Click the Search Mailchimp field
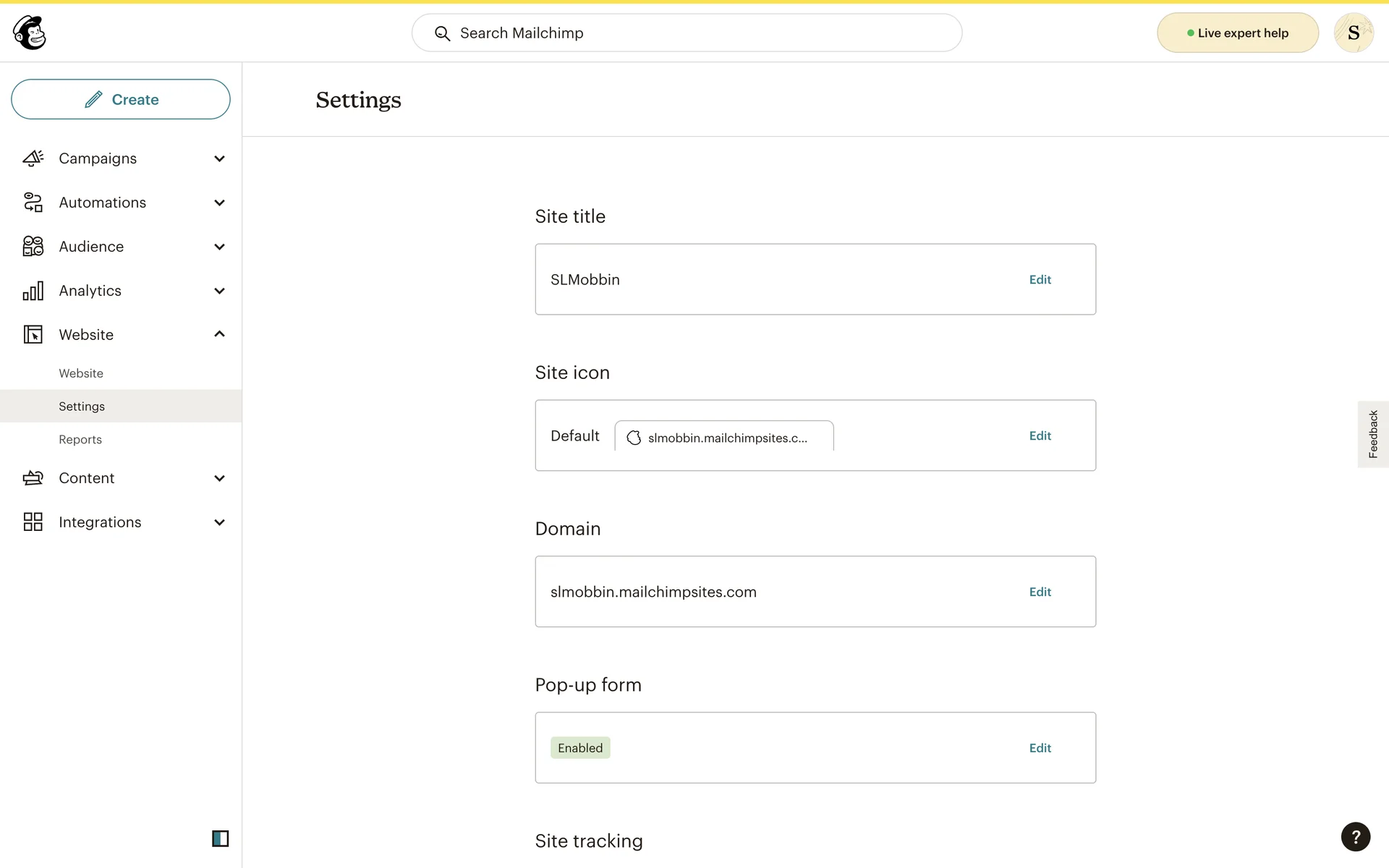 tap(687, 33)
